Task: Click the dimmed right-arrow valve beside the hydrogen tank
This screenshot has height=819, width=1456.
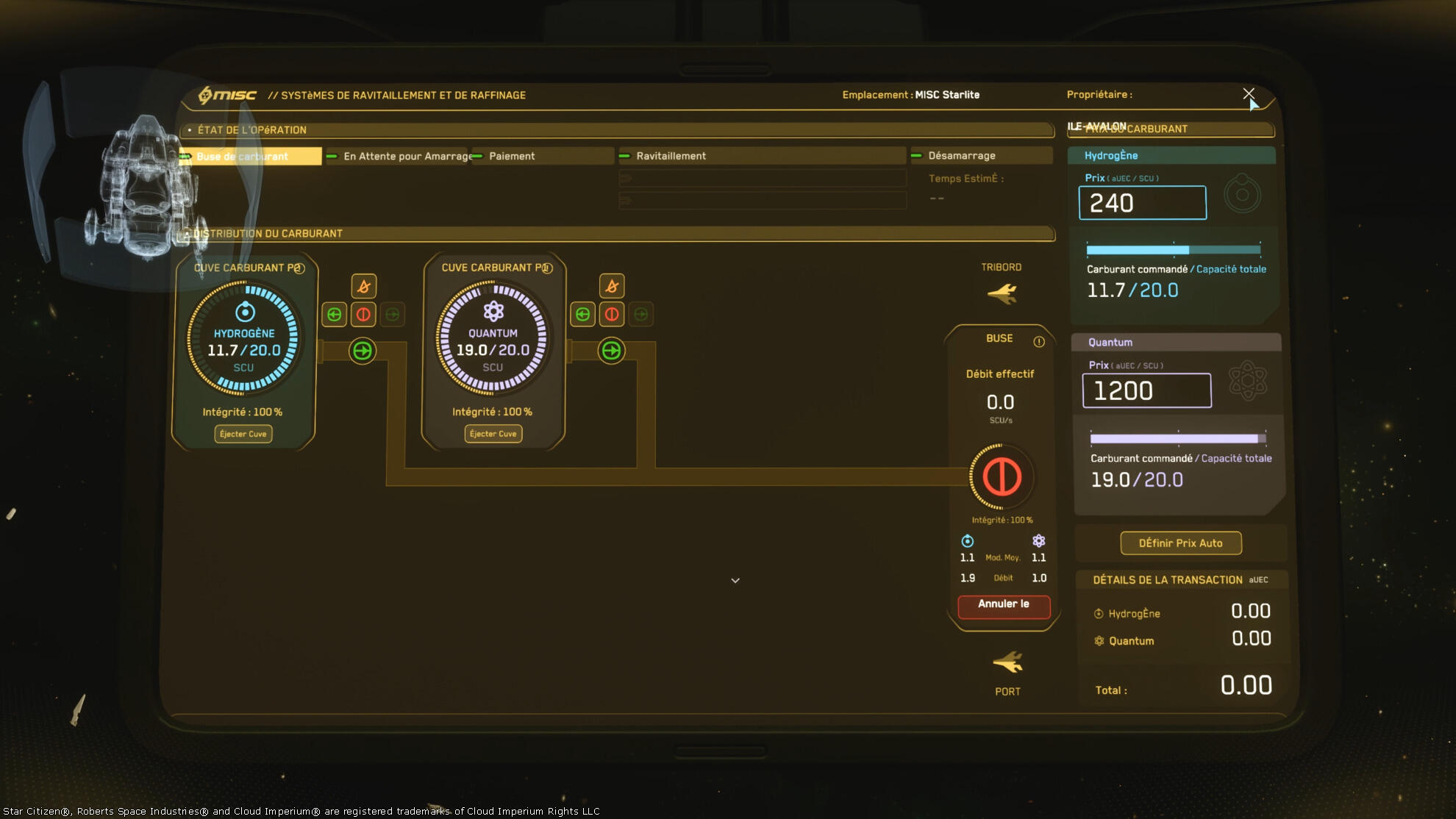Action: [393, 315]
